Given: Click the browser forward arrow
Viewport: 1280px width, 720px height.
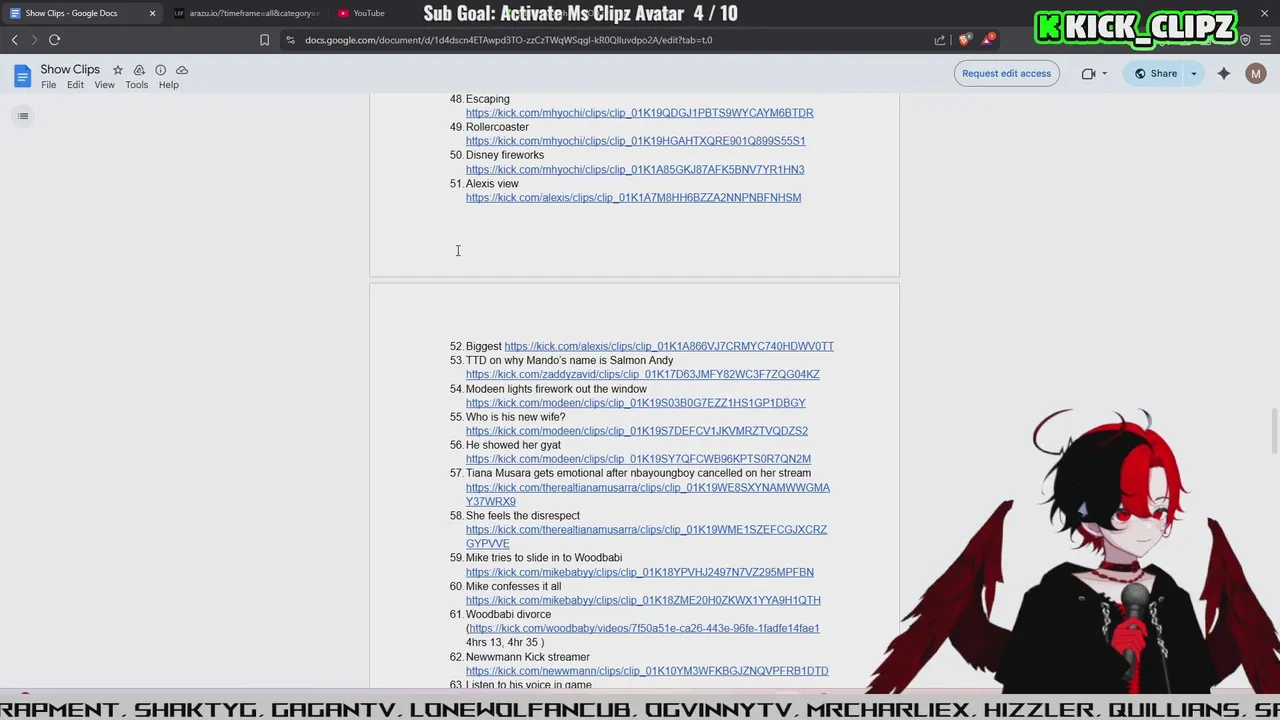Looking at the screenshot, I should coord(34,40).
